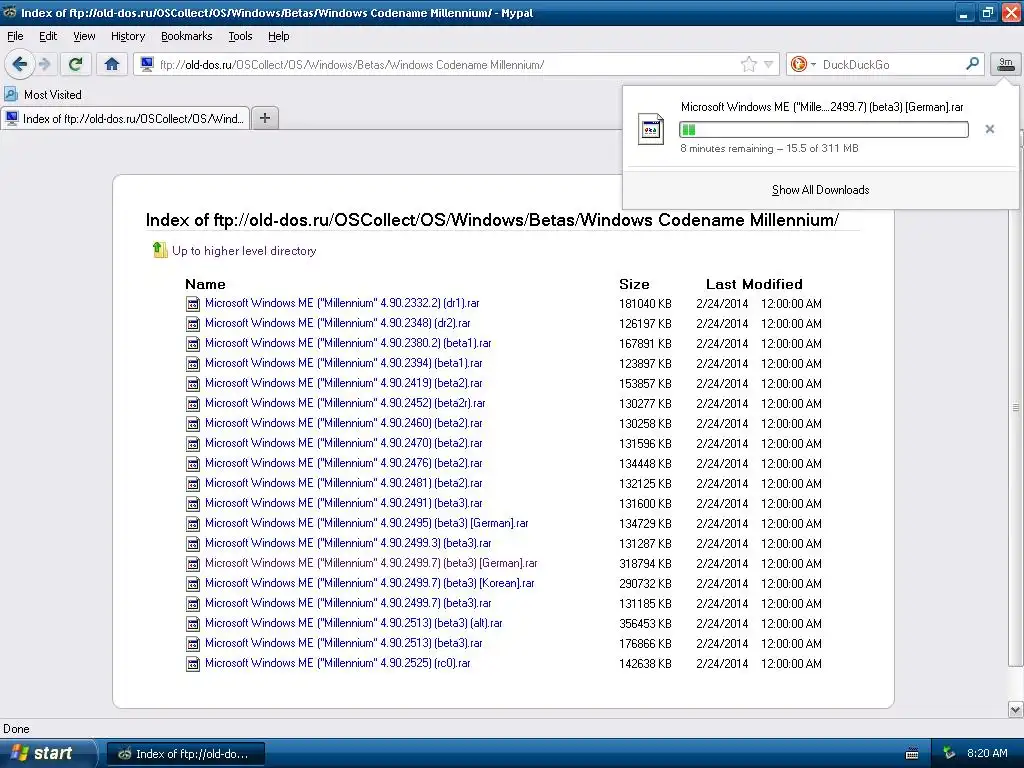
Task: Click the network tray icon
Action: tap(949, 754)
